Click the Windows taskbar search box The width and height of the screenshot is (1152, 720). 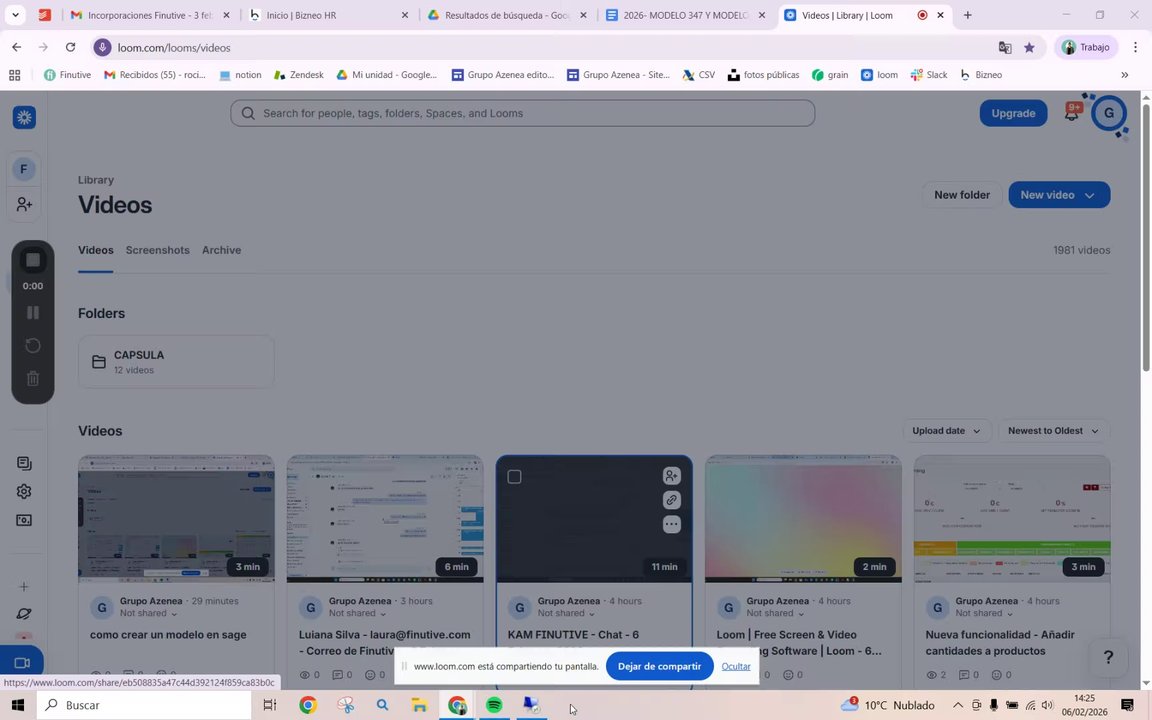(144, 705)
